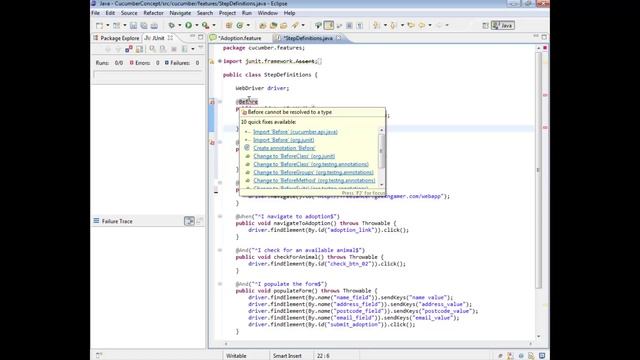The height and width of the screenshot is (360, 640).
Task: Expand the folded import statements
Action: pos(220,61)
